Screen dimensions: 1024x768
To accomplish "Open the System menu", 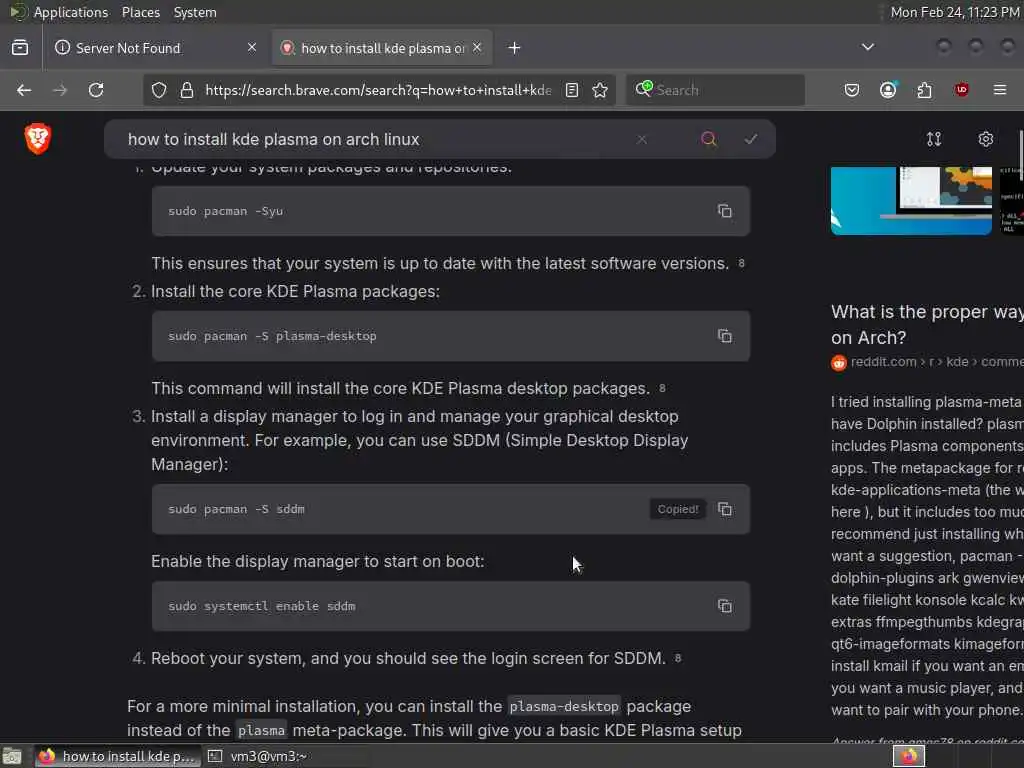I will point(195,12).
